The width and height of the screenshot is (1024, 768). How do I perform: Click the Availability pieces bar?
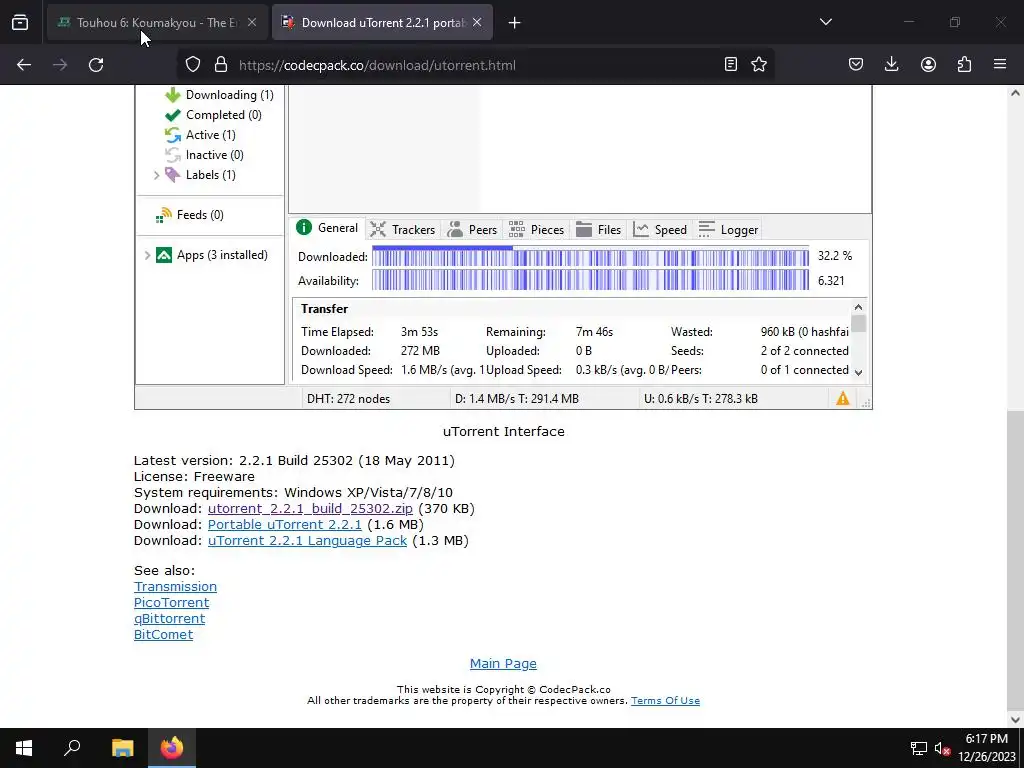click(x=590, y=281)
